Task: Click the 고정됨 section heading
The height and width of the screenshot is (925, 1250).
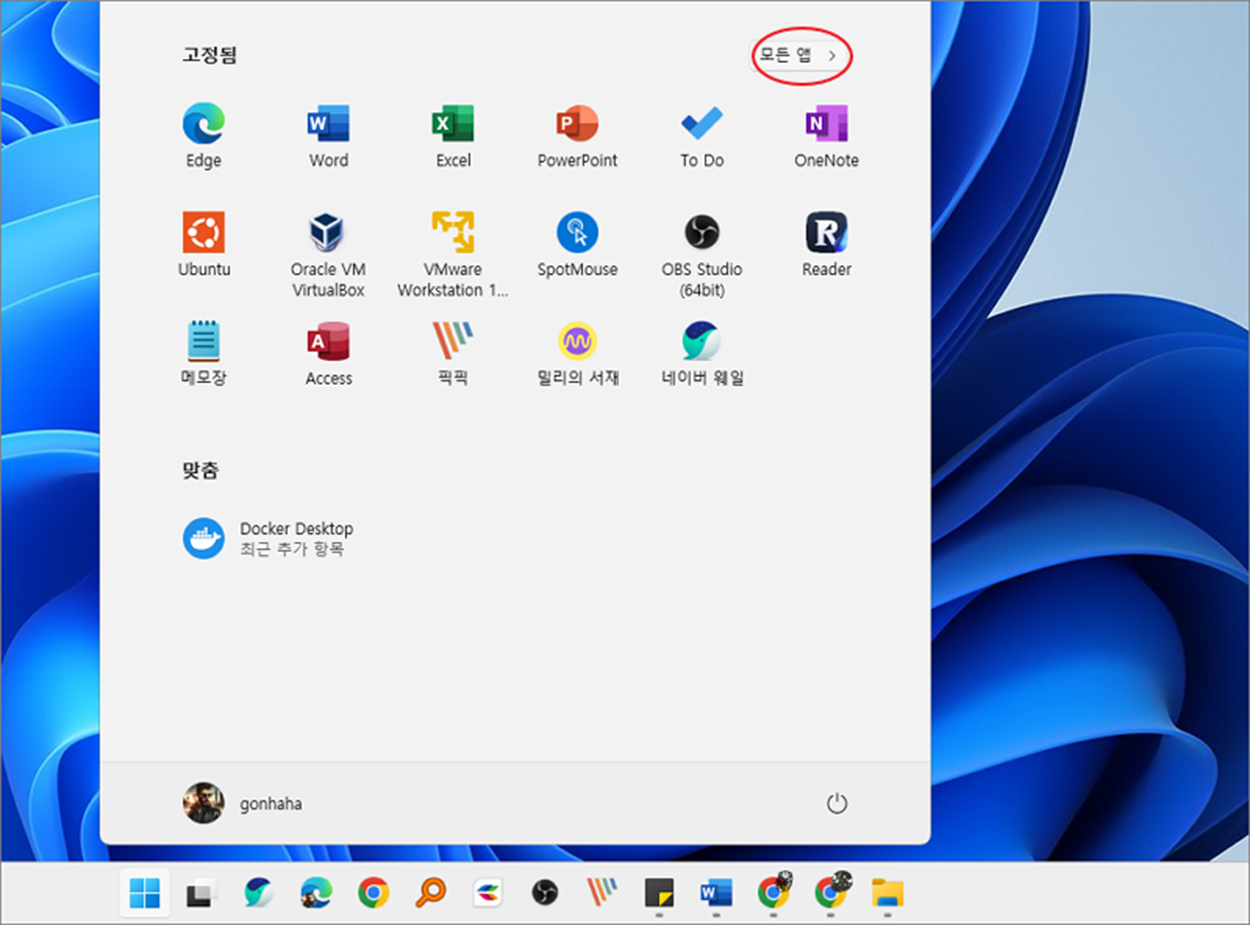Action: 209,55
